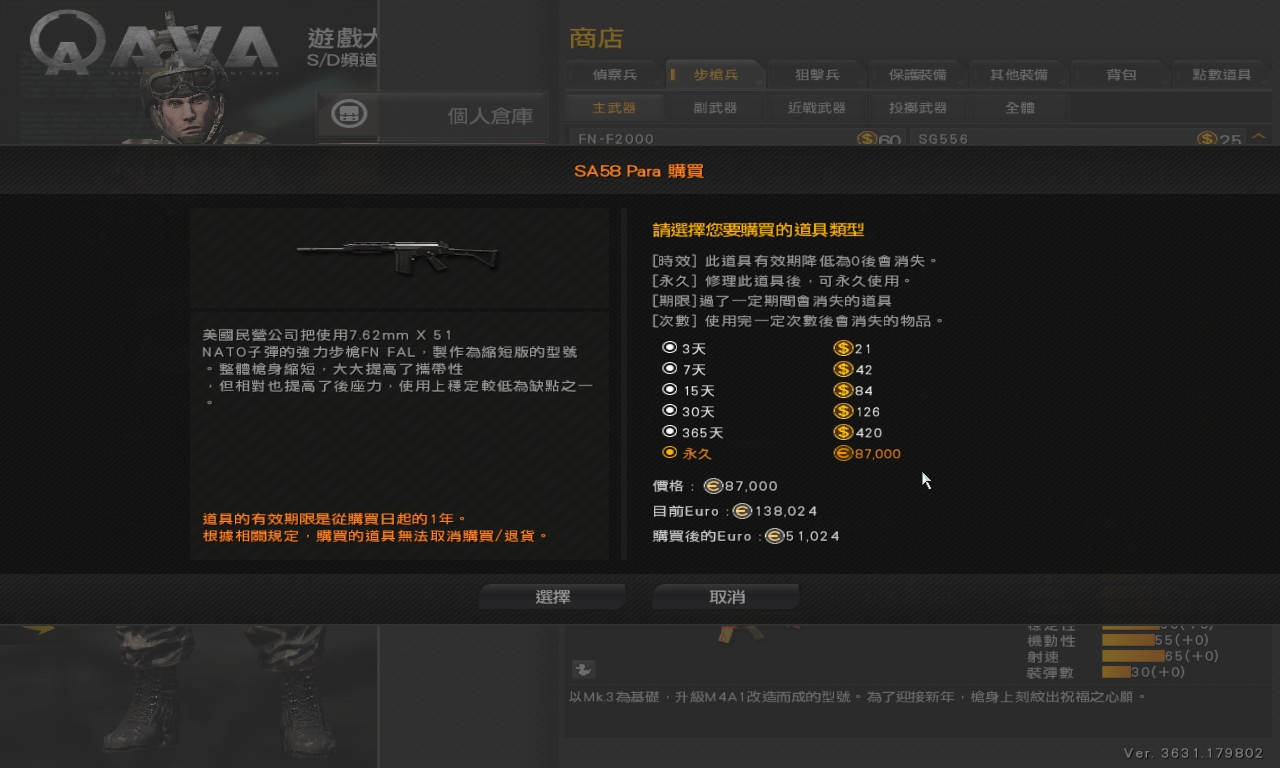Choose the 15天 rental period
This screenshot has height=768, width=1280.
[669, 390]
